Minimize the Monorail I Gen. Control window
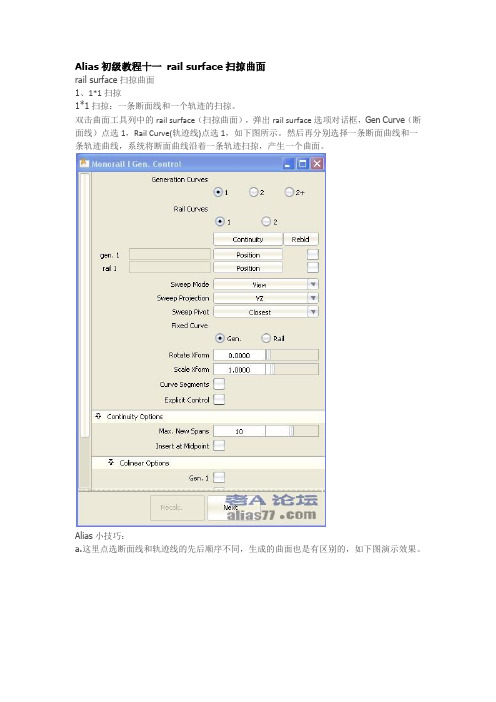This screenshot has width=496, height=702. 288,163
